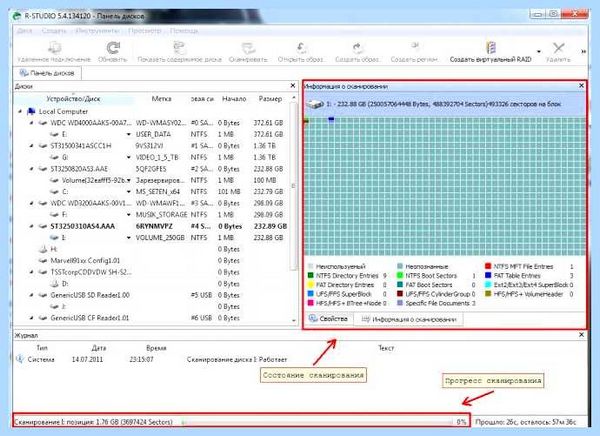This screenshot has width=600, height=436.
Task: Click the Устройство/Диск column header
Action: click(73, 99)
